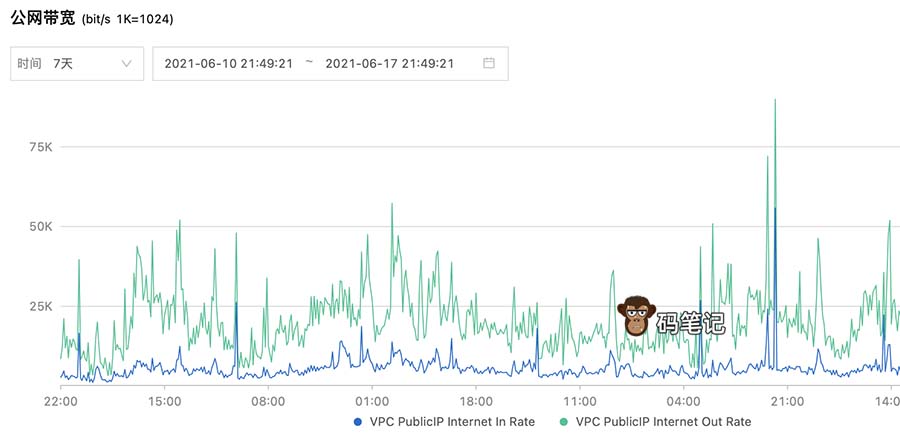
Task: Select the tallest green Out Rate spike peak
Action: point(775,101)
